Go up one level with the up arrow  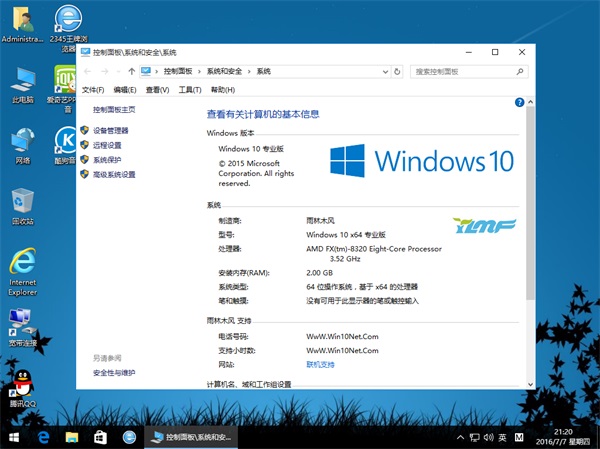click(132, 71)
